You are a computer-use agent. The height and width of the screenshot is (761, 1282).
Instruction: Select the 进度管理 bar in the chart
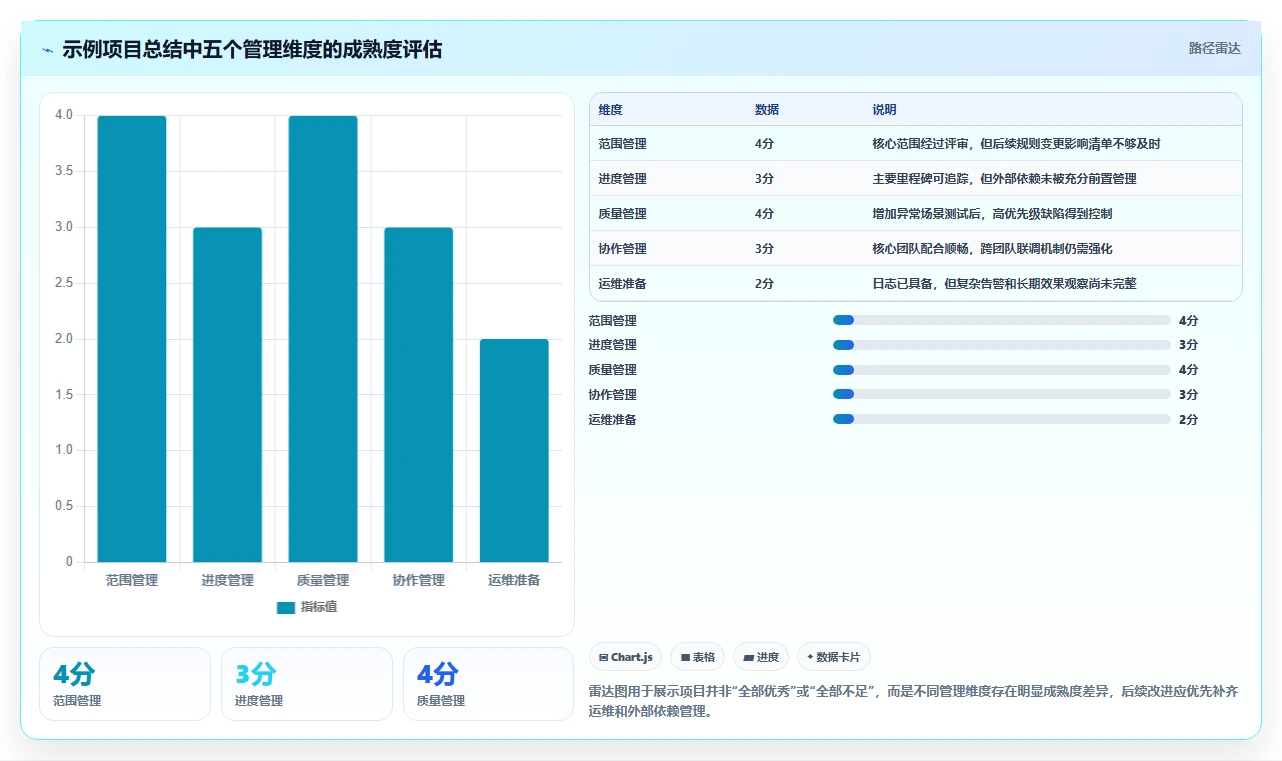tap(227, 395)
